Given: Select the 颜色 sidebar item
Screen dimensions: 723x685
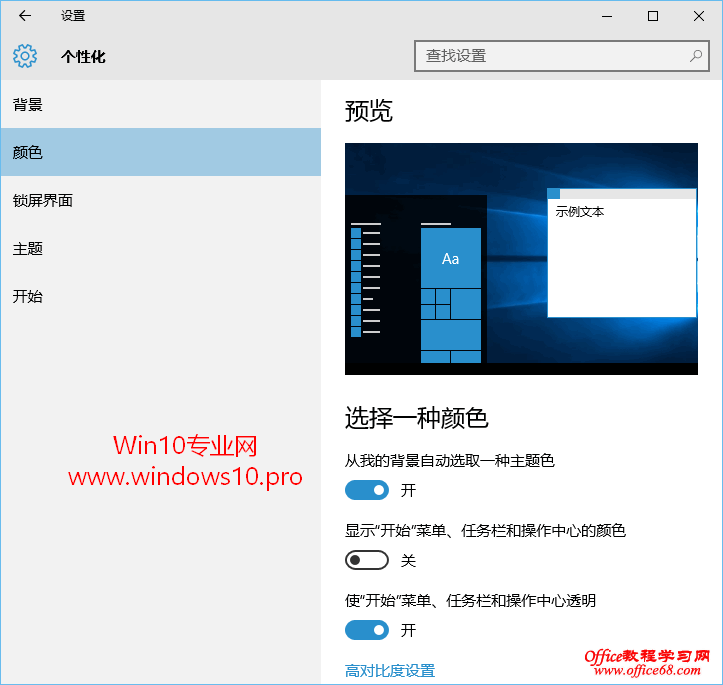Looking at the screenshot, I should click(160, 152).
